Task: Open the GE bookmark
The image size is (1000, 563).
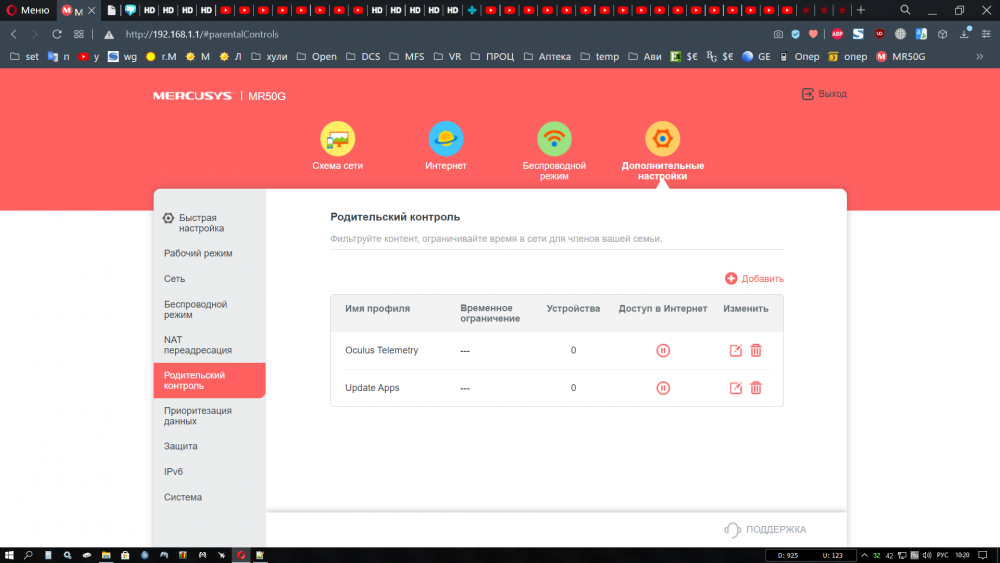Action: (x=756, y=57)
